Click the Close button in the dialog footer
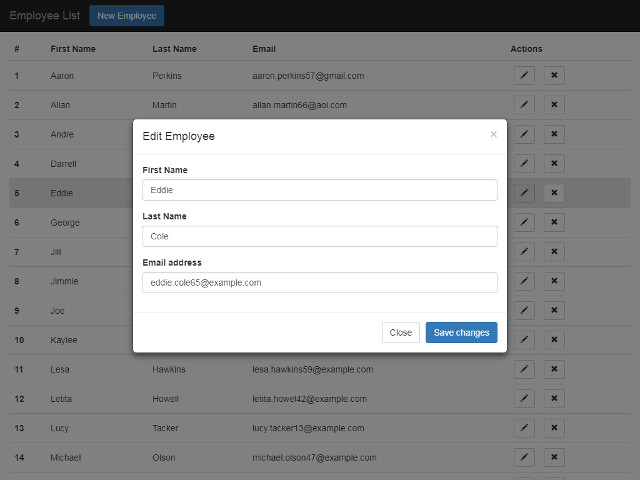 coord(400,333)
